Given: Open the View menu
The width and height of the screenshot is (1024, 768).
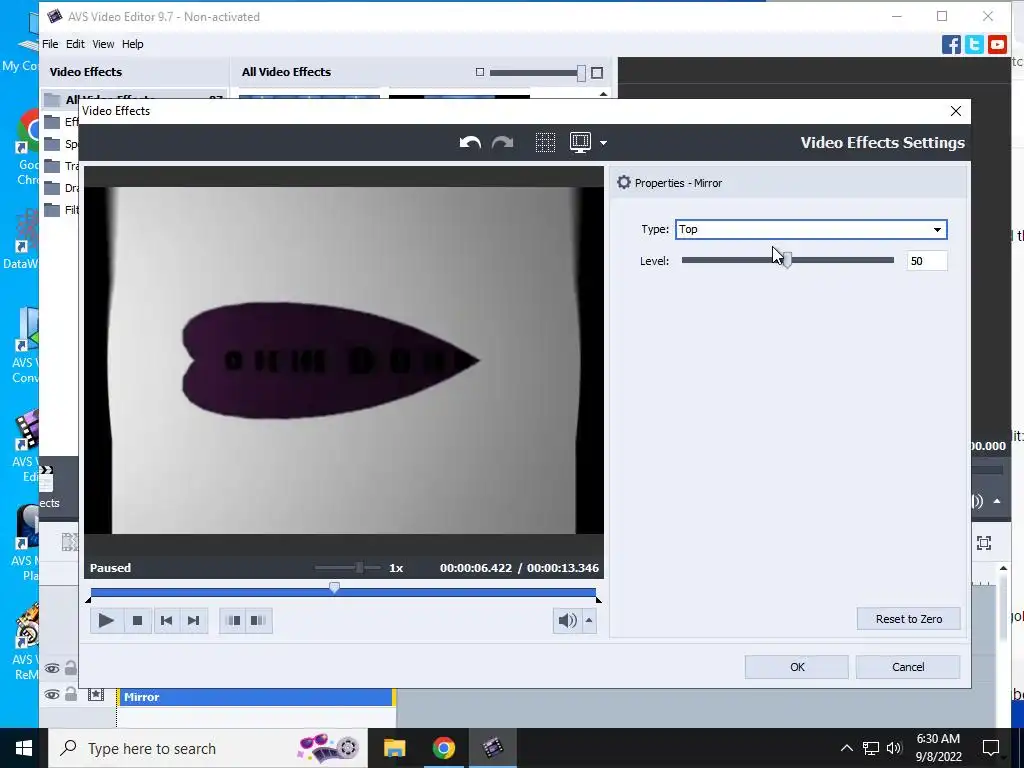Looking at the screenshot, I should pos(103,44).
